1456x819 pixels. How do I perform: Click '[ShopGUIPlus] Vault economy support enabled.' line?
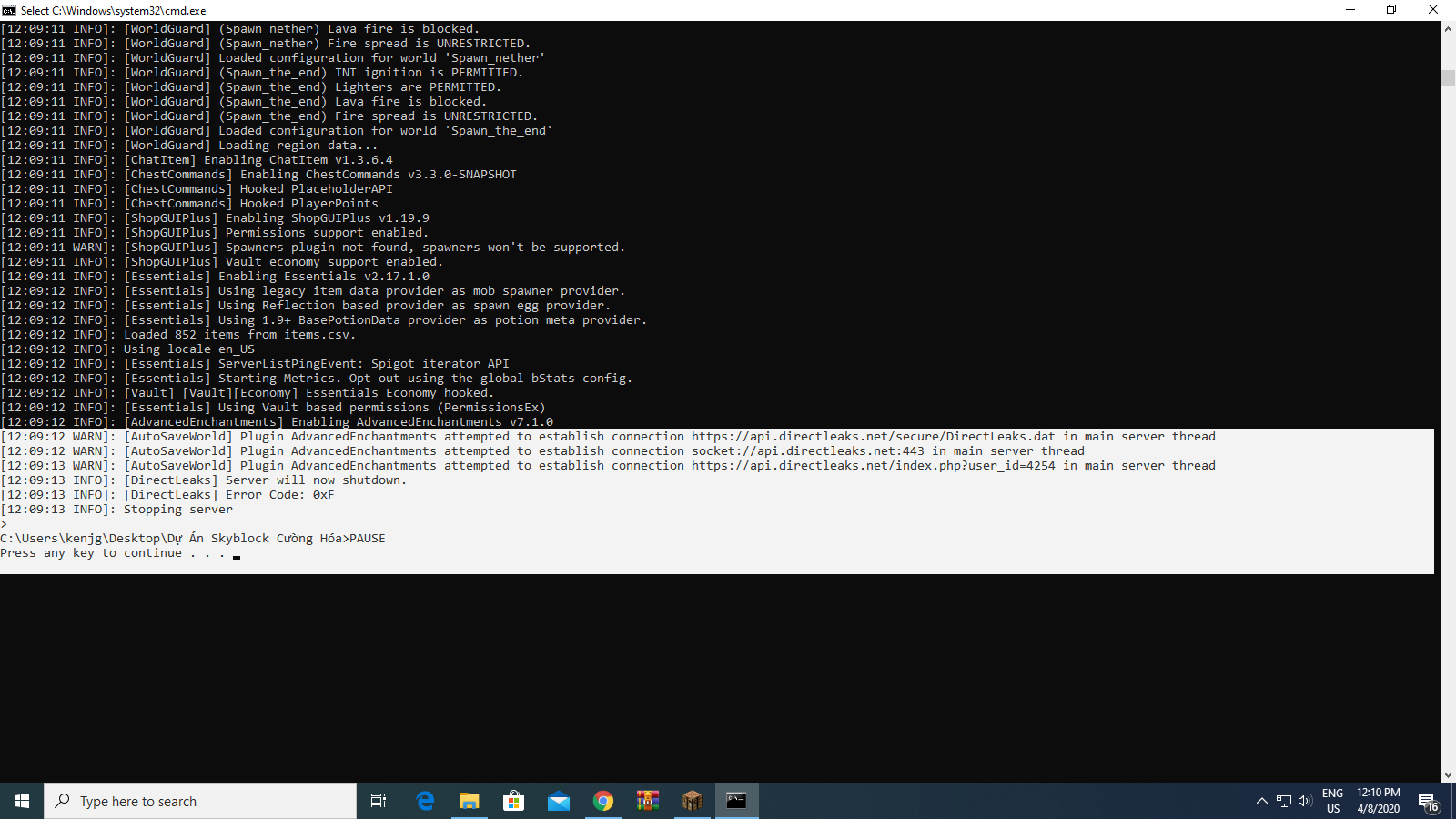pos(222,262)
